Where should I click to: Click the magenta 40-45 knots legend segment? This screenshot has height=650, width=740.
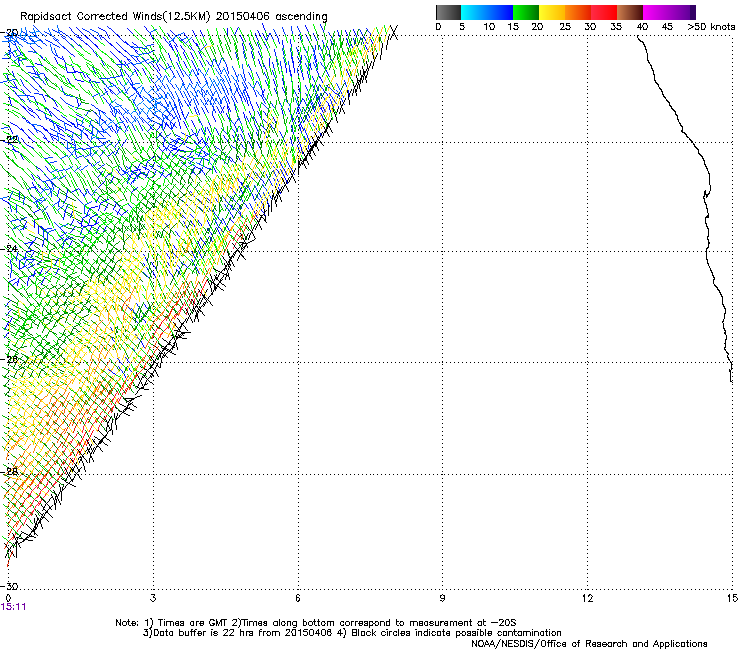[x=656, y=12]
